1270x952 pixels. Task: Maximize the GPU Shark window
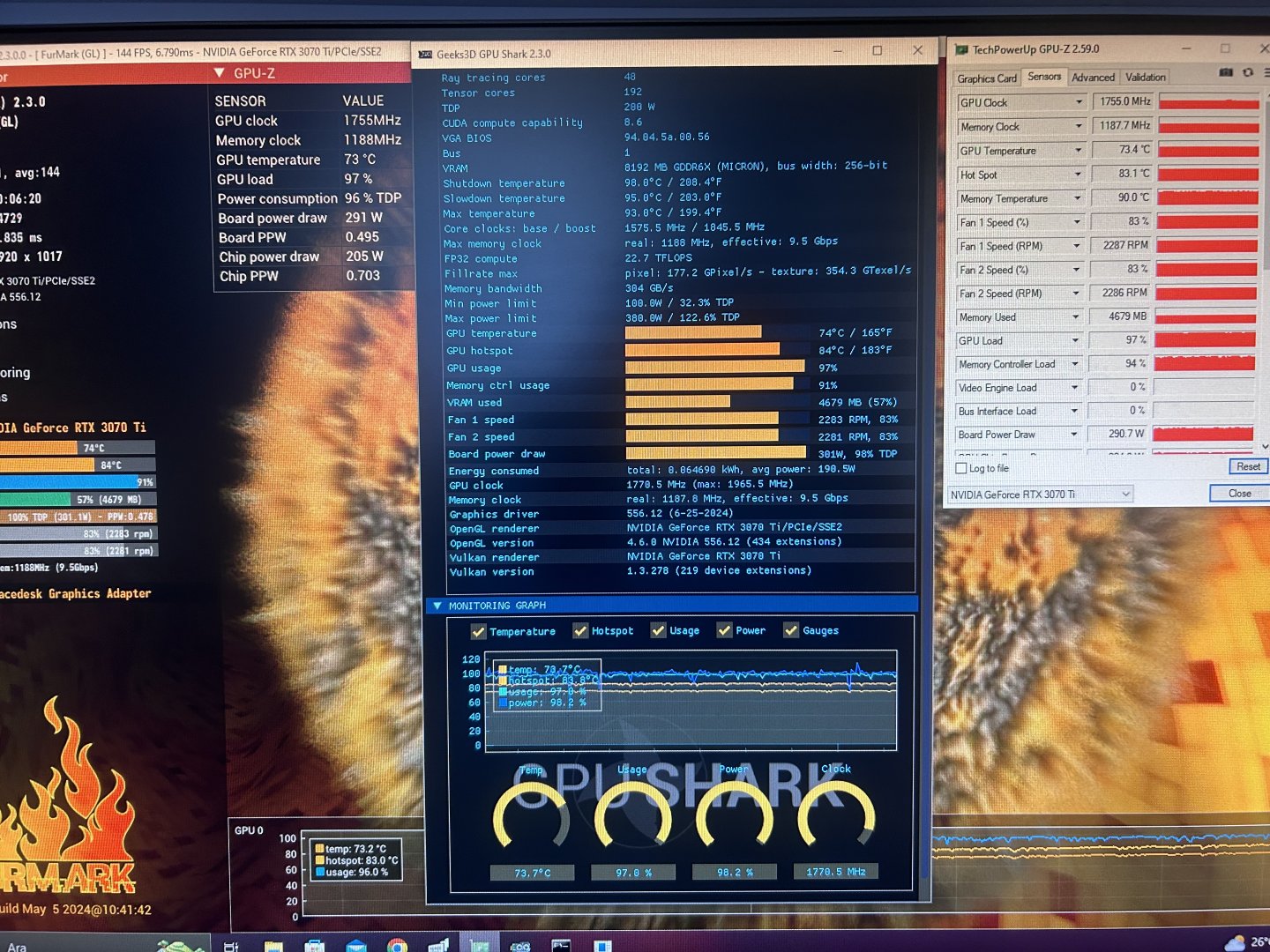click(878, 51)
